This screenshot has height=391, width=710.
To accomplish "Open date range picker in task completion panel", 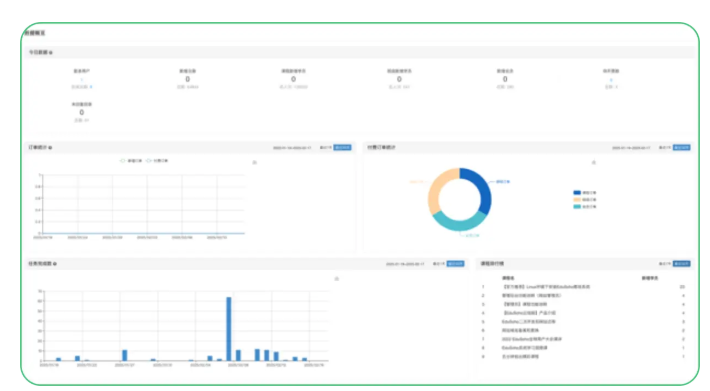I will [x=405, y=264].
